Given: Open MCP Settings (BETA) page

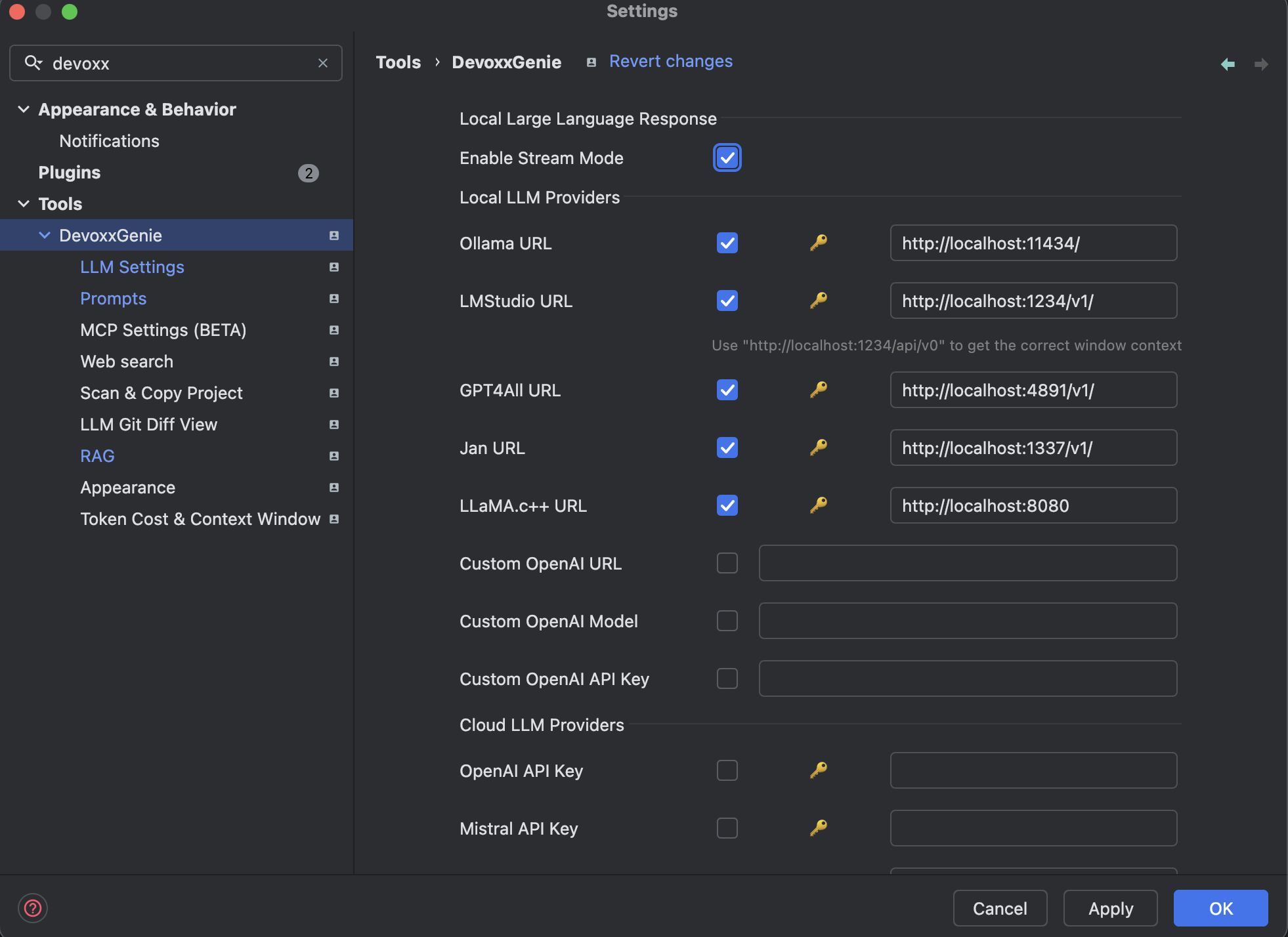Looking at the screenshot, I should [163, 330].
